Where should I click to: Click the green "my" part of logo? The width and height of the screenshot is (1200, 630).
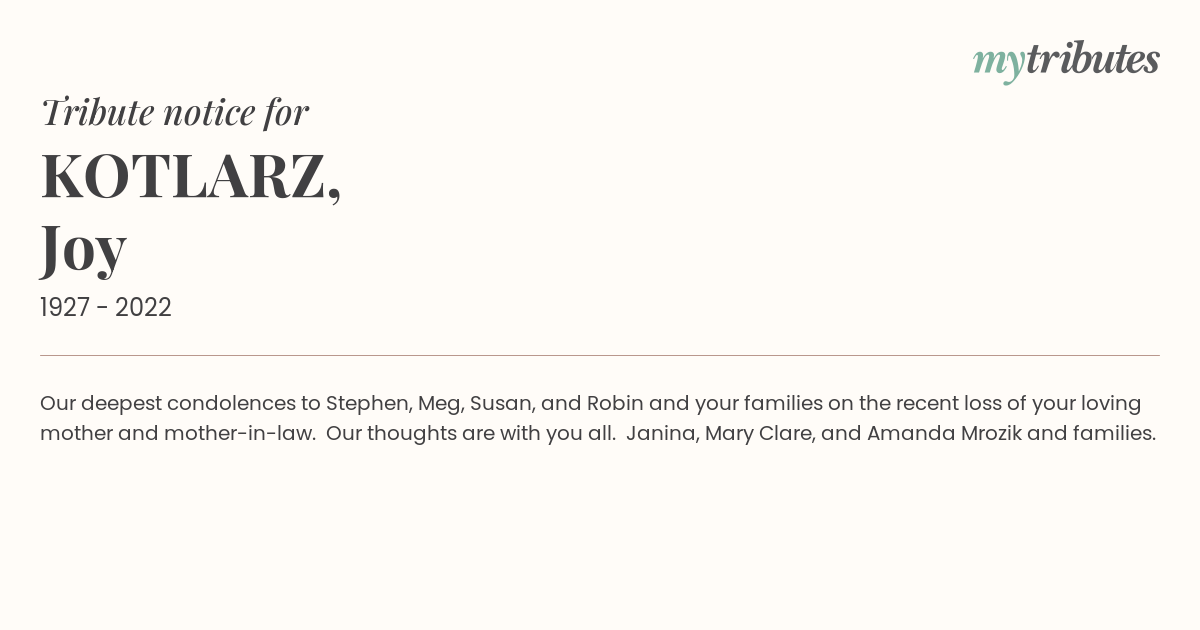click(x=998, y=64)
